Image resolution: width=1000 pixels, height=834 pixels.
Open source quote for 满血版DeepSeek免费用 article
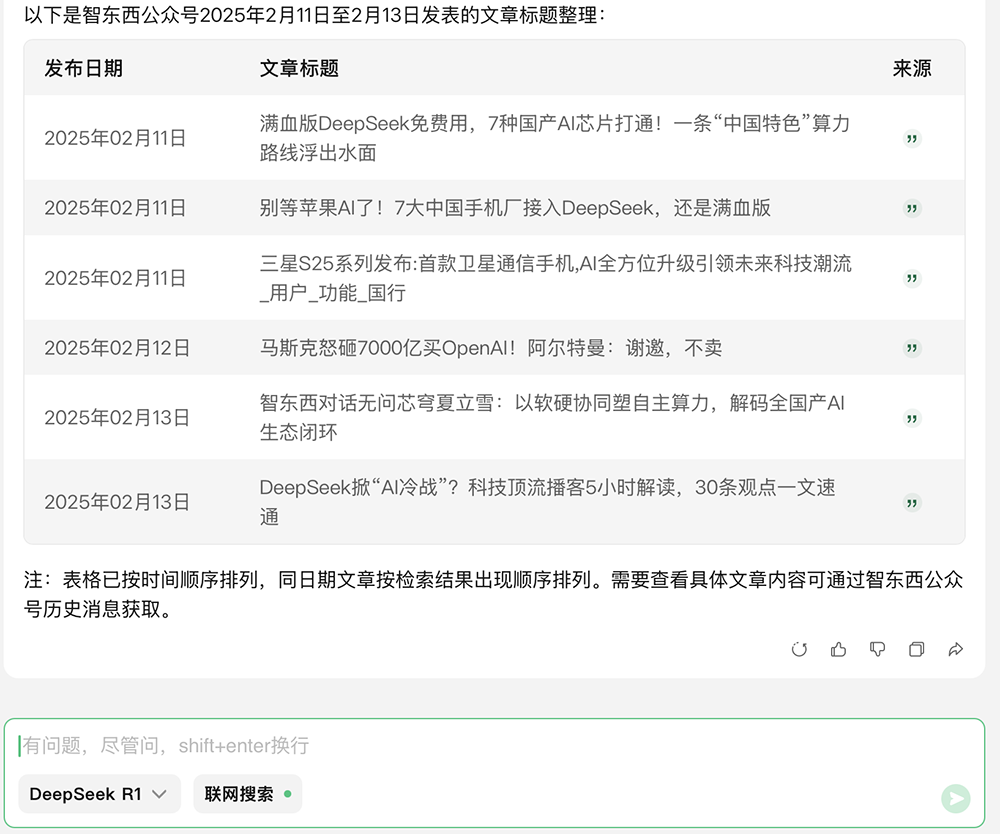coord(911,138)
